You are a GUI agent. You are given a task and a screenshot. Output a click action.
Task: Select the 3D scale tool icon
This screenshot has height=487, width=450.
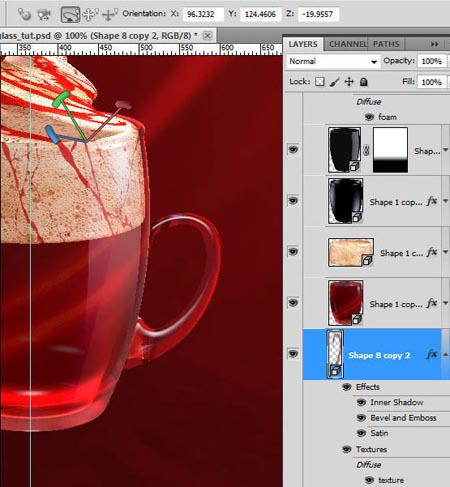click(x=110, y=14)
